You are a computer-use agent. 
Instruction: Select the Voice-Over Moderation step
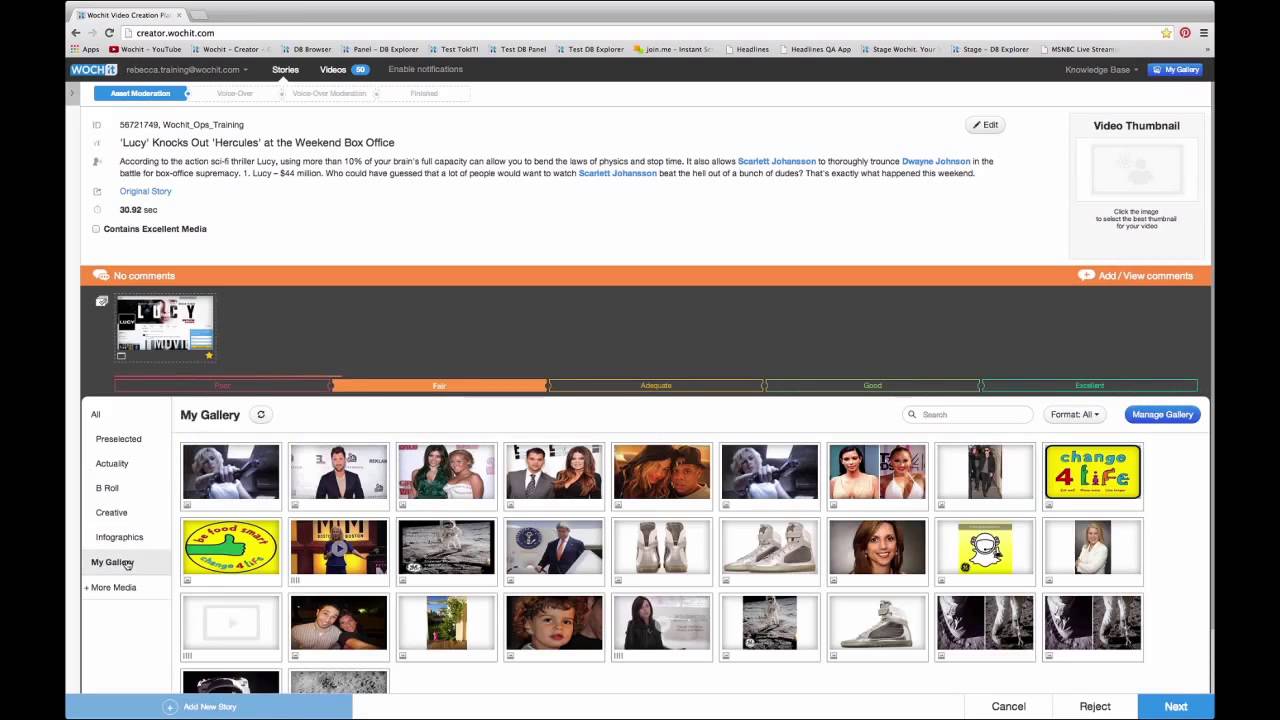pyautogui.click(x=329, y=93)
